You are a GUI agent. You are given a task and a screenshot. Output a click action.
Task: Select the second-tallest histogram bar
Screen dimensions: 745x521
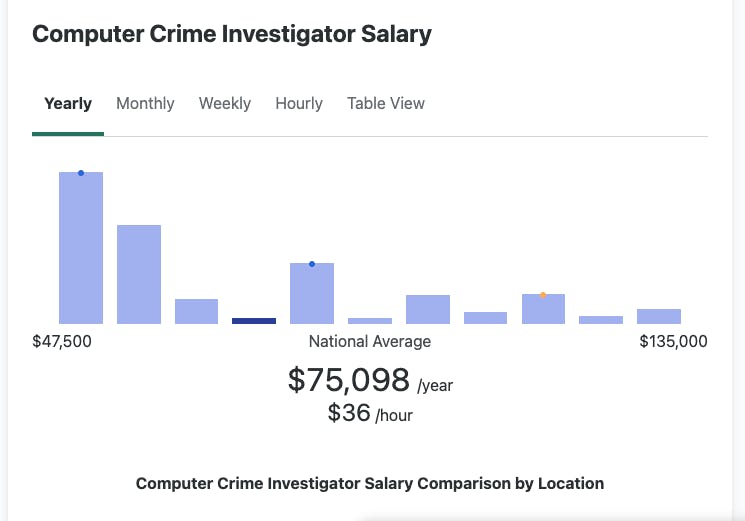click(x=139, y=275)
